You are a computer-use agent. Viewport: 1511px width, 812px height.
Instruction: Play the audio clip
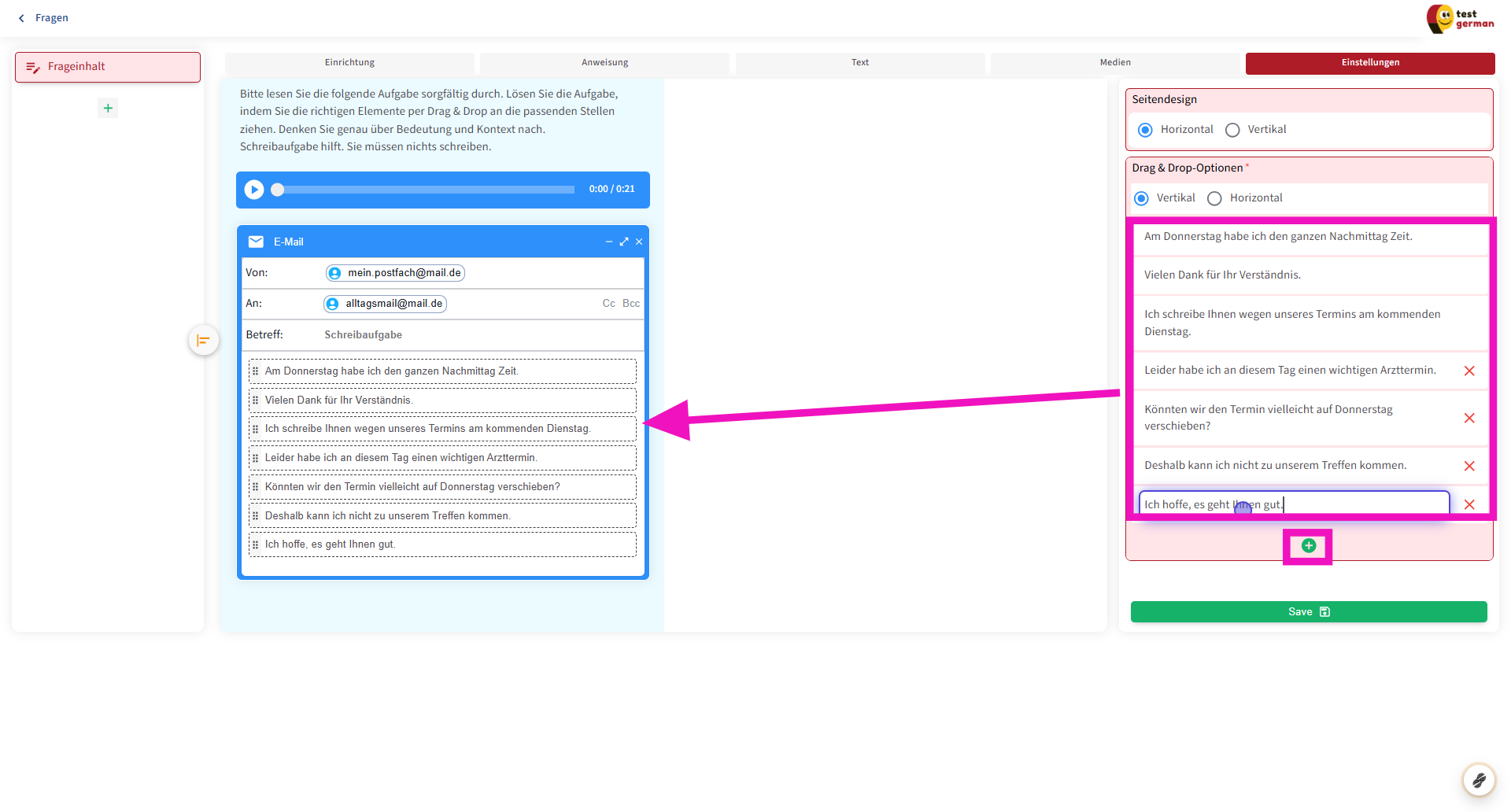coord(254,190)
